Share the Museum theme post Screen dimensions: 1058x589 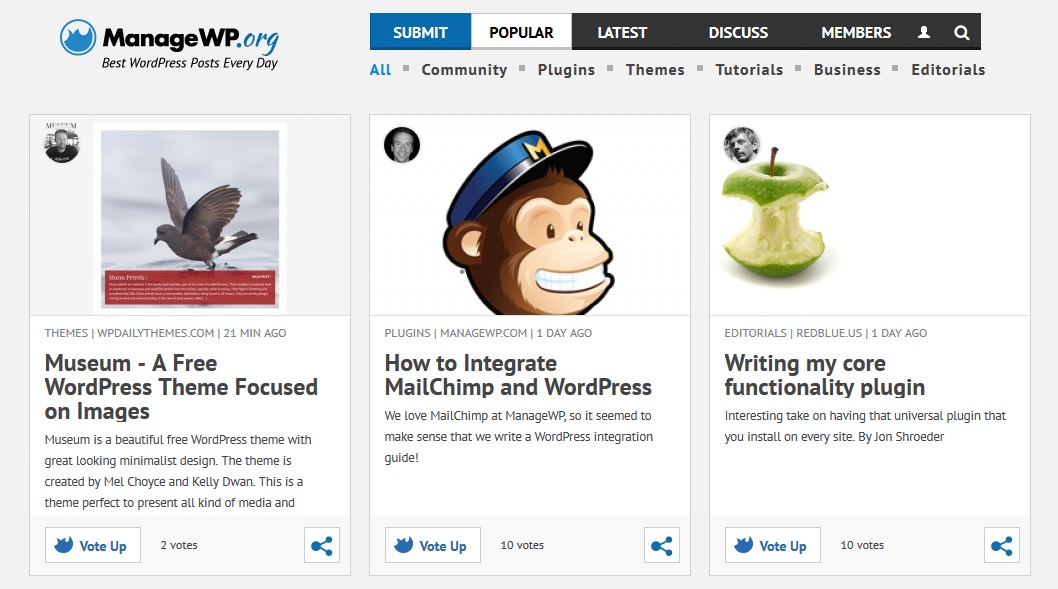click(322, 546)
